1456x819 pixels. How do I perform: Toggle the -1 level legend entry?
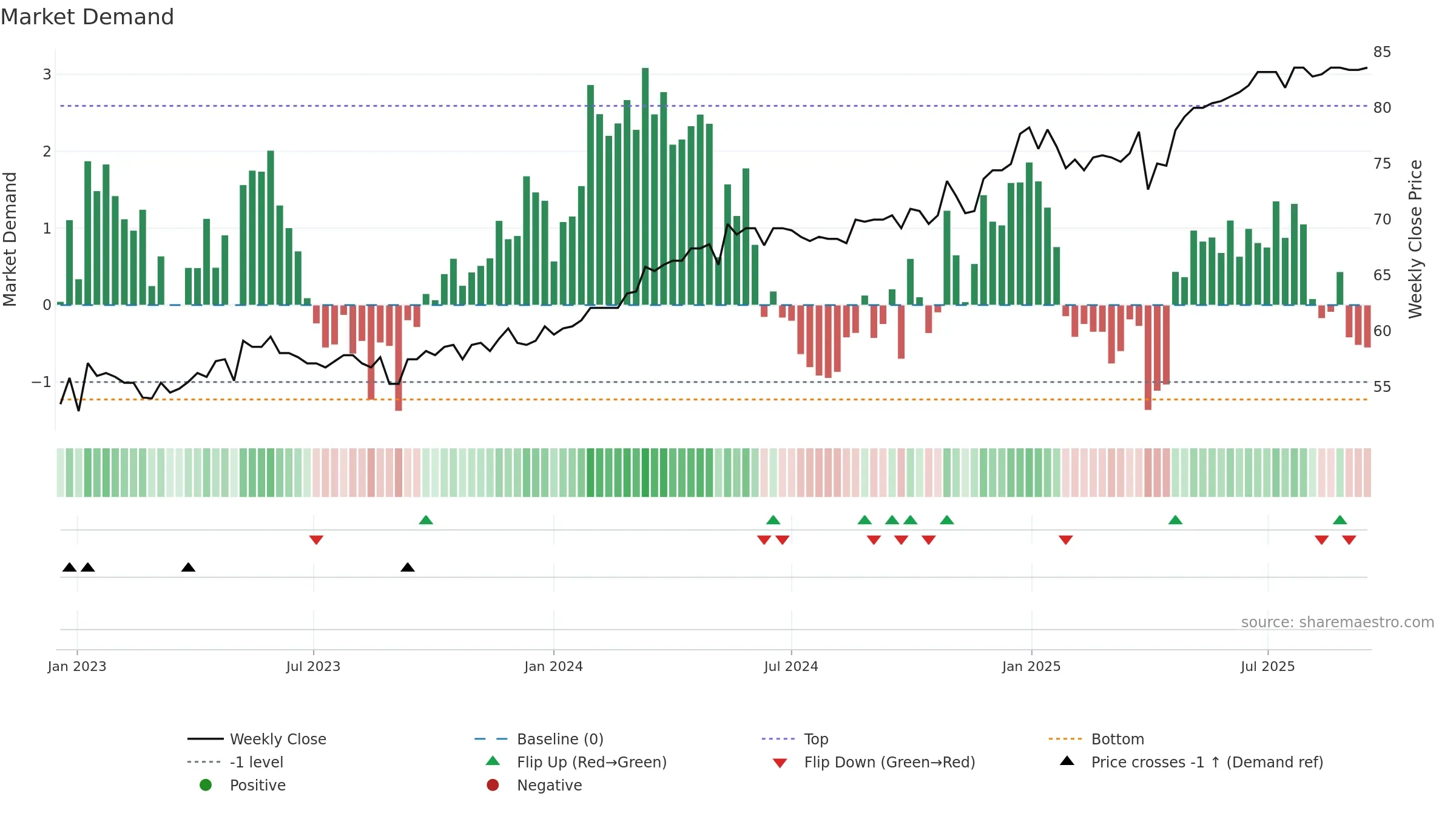tap(235, 762)
